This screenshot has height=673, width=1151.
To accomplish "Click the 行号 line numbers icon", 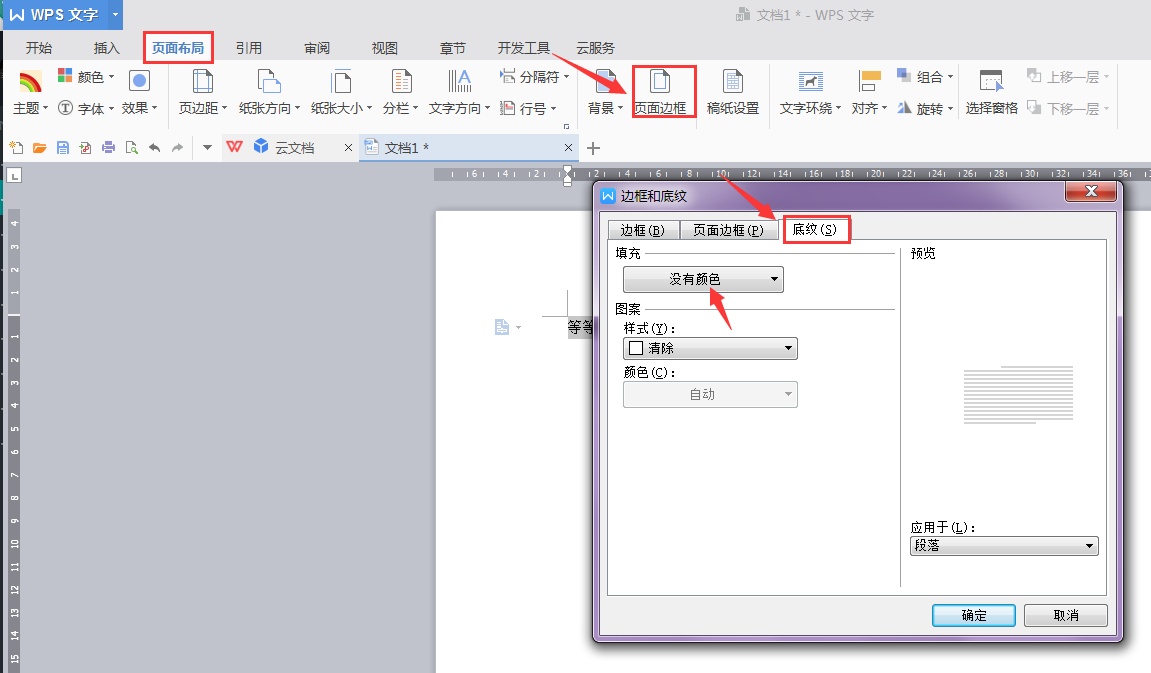I will click(507, 108).
